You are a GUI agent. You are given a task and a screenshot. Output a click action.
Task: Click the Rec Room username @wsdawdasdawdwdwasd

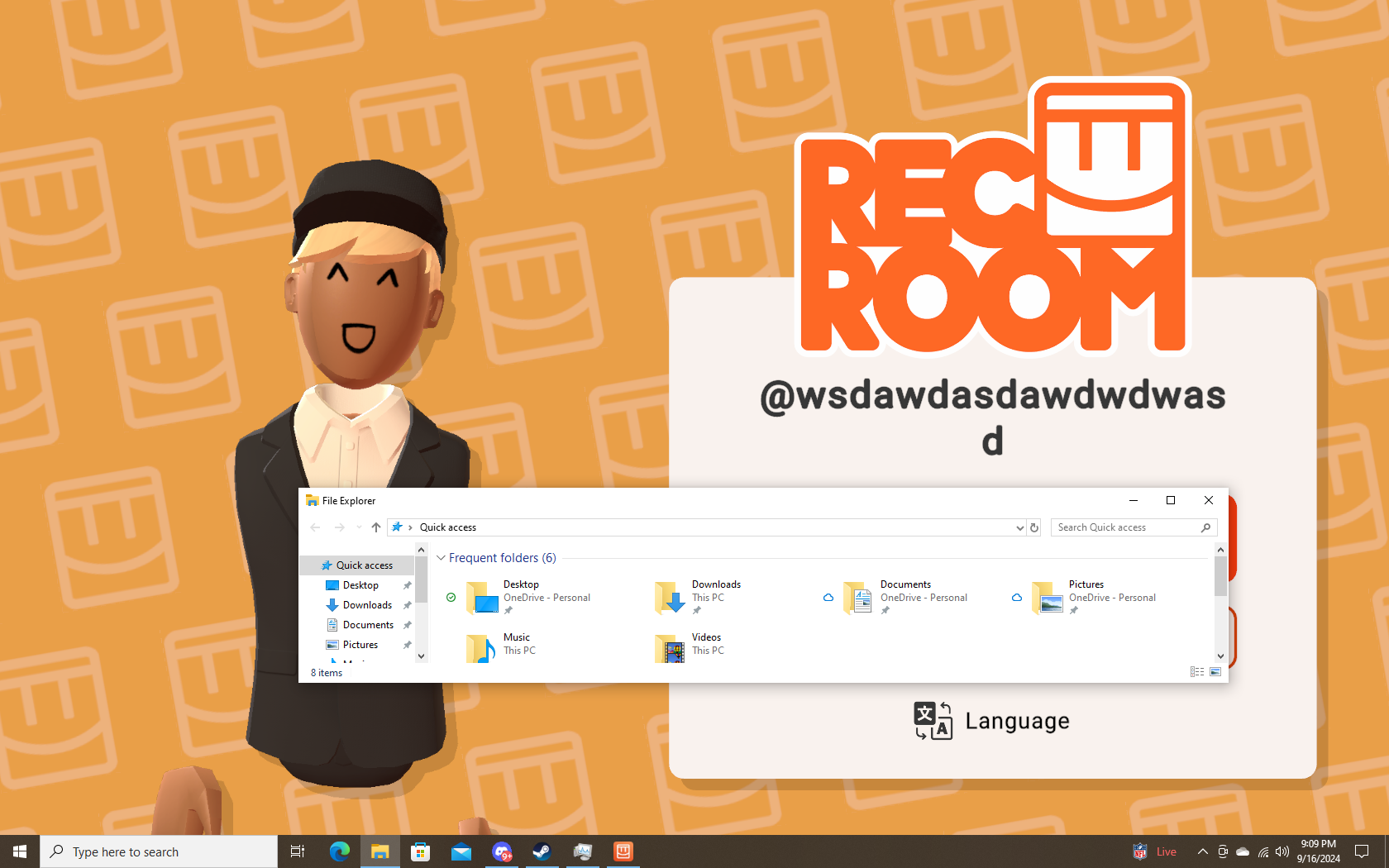coord(993,417)
